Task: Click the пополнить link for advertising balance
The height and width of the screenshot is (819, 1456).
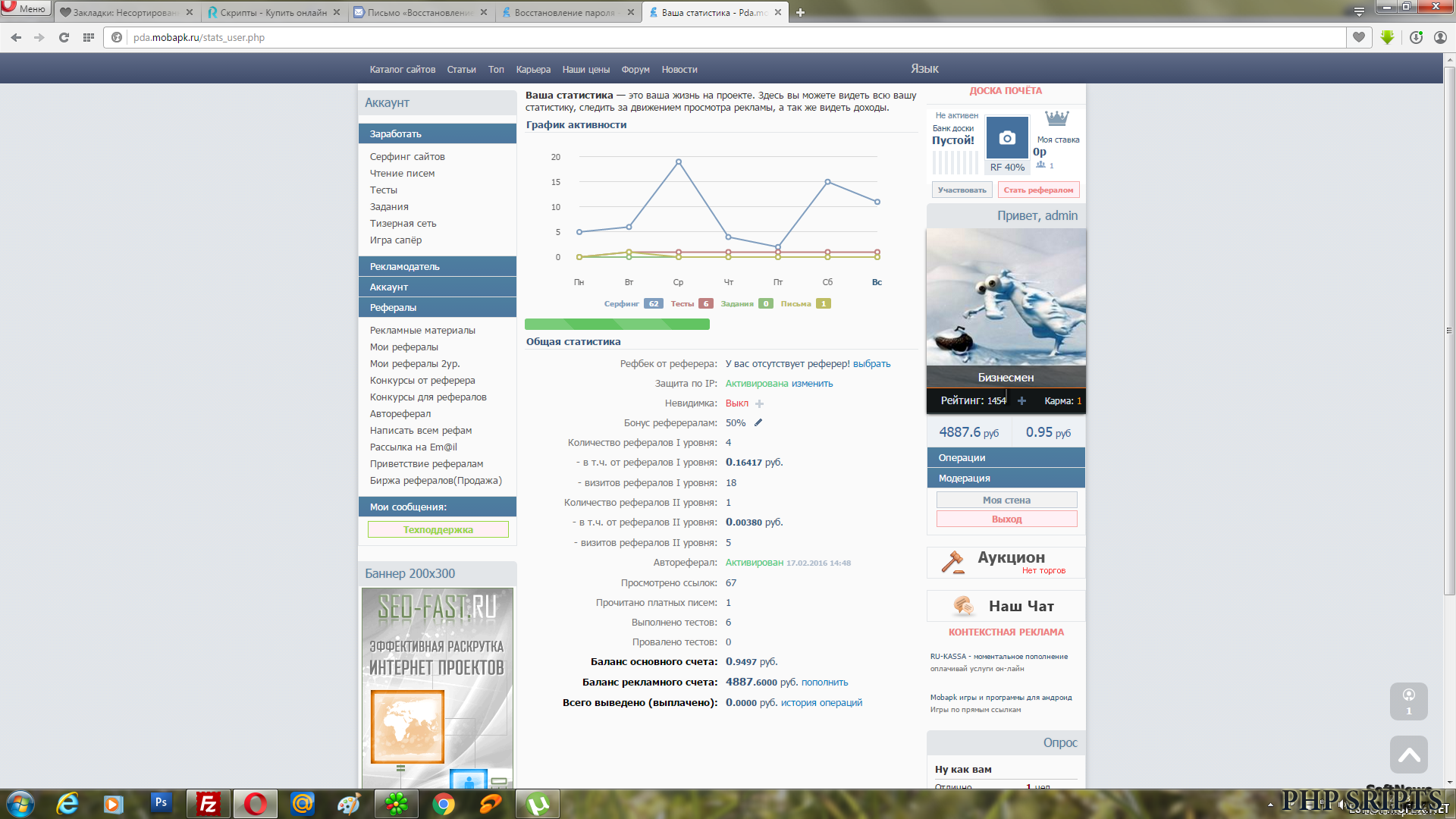Action: 824,682
